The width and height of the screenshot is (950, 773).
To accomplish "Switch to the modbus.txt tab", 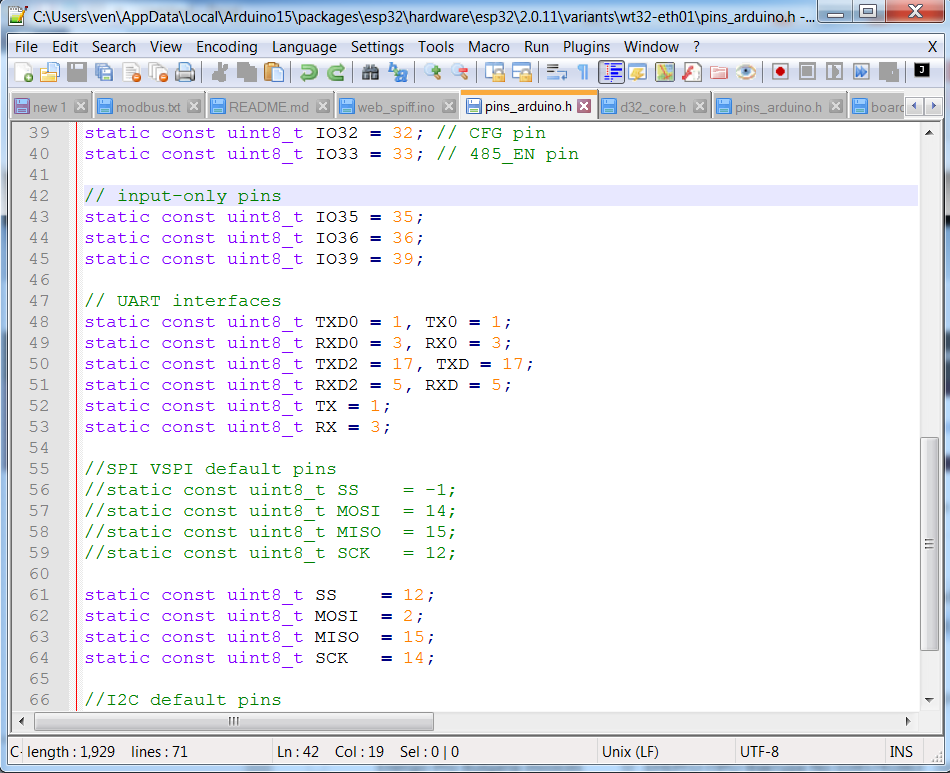I will coord(147,107).
